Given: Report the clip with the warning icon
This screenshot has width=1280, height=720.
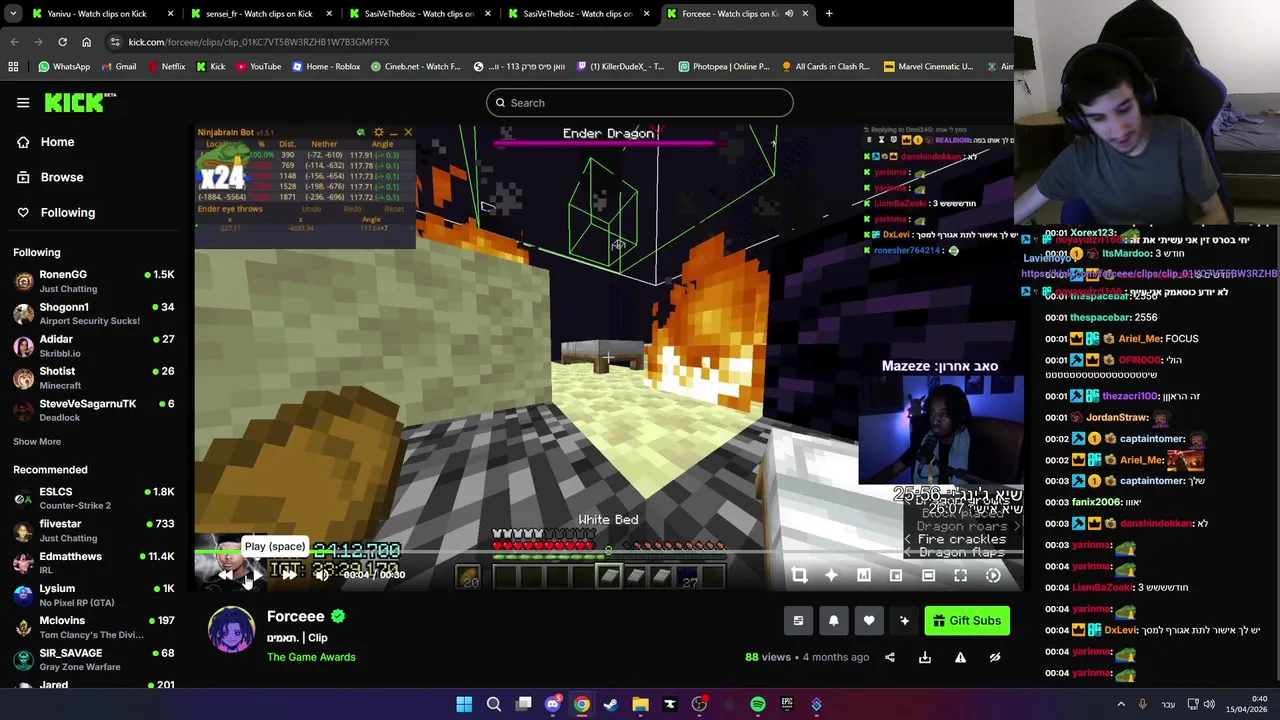Looking at the screenshot, I should point(960,657).
